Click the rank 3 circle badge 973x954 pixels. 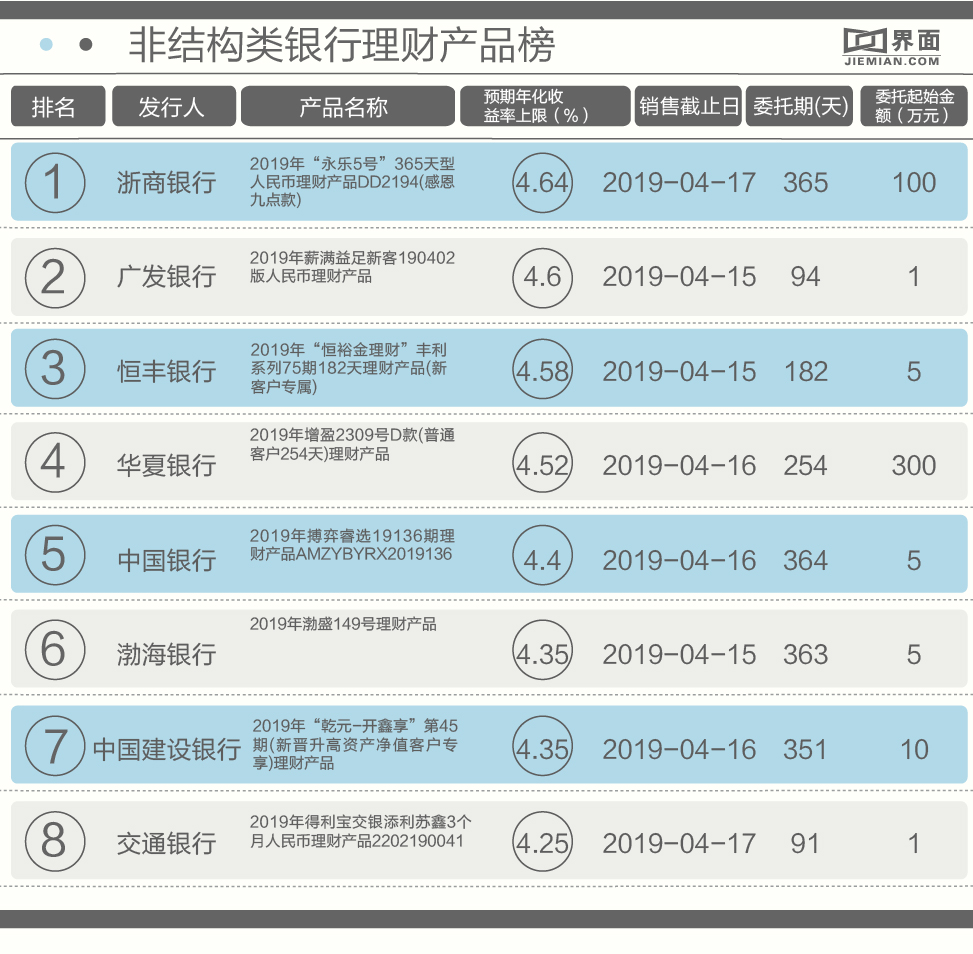(x=55, y=369)
